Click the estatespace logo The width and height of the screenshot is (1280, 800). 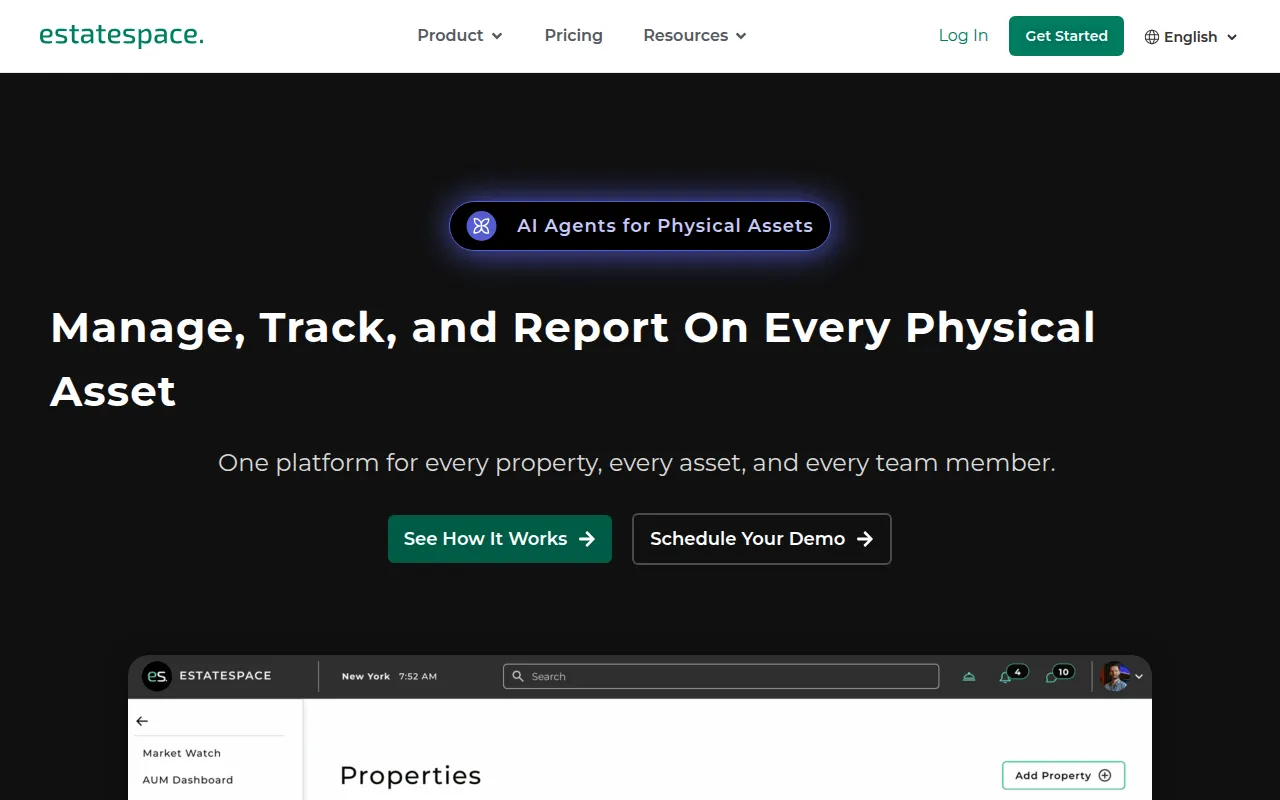tap(121, 35)
